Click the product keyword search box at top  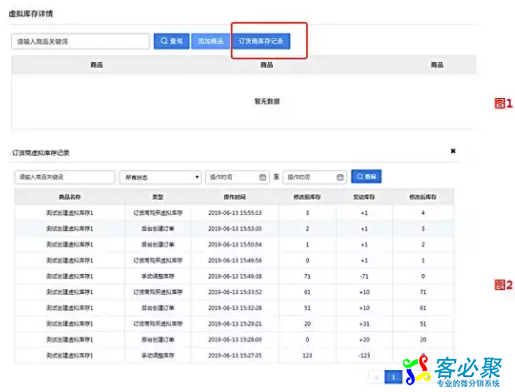[x=80, y=41]
